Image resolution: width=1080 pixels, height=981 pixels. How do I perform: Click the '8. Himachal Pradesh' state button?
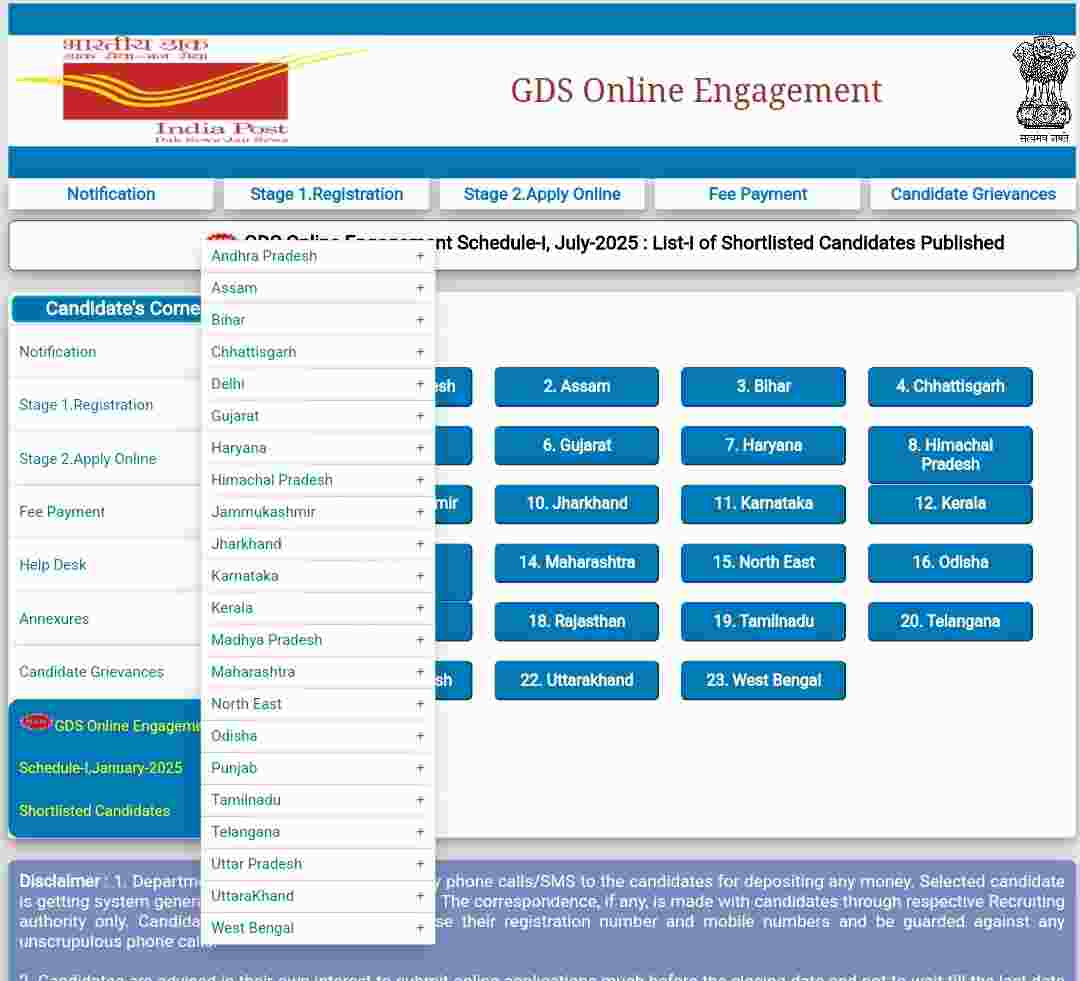(x=950, y=455)
